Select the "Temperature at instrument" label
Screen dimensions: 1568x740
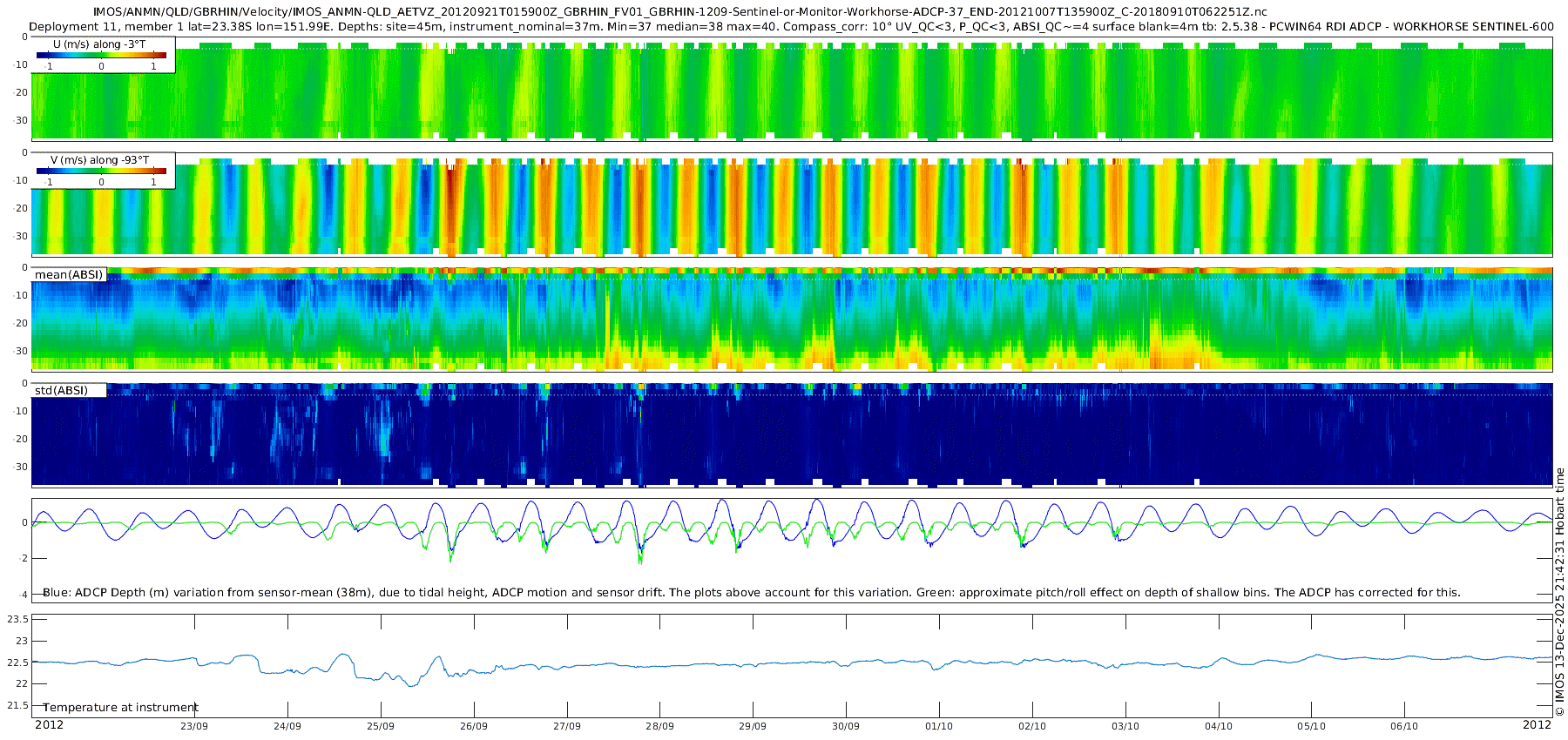120,708
